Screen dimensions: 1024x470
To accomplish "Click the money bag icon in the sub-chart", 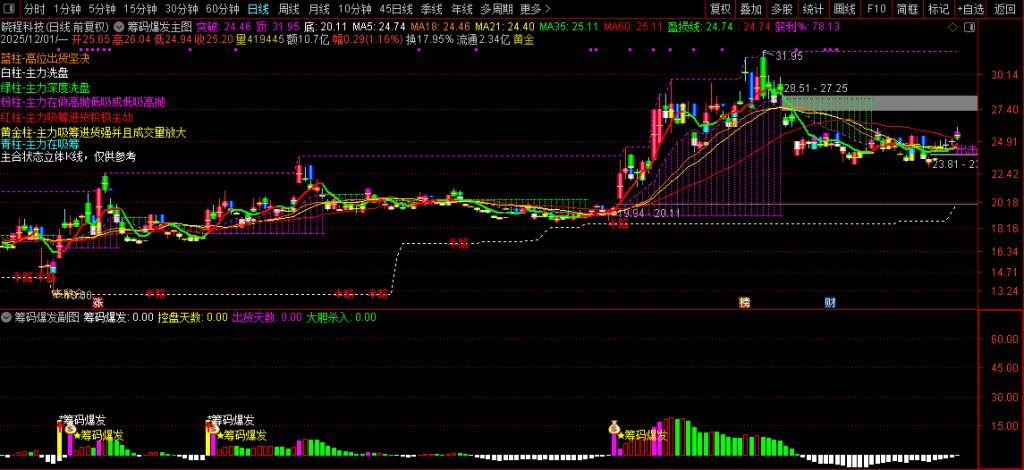I will [614, 427].
